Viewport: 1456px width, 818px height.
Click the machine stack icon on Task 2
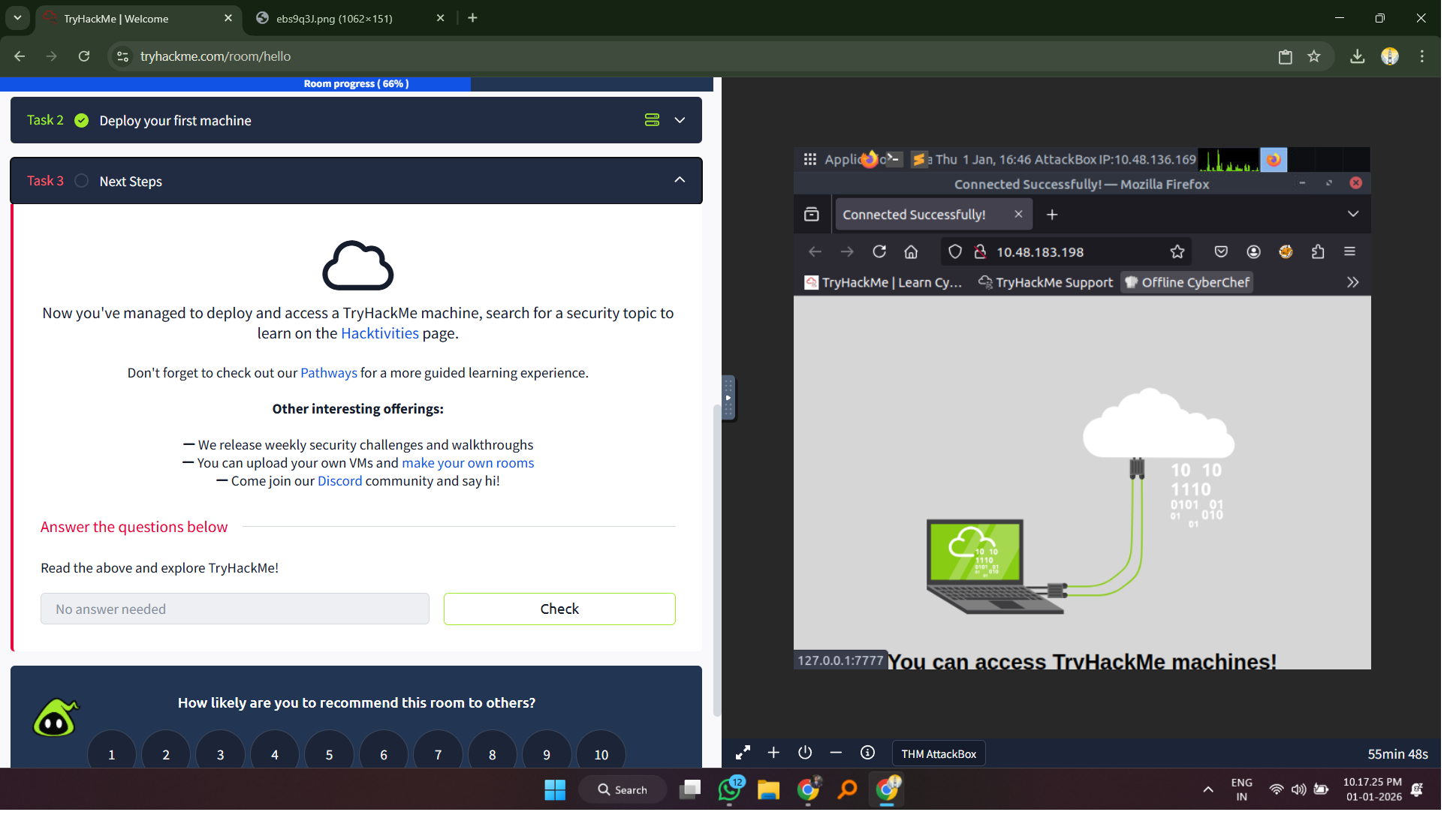[x=652, y=120]
